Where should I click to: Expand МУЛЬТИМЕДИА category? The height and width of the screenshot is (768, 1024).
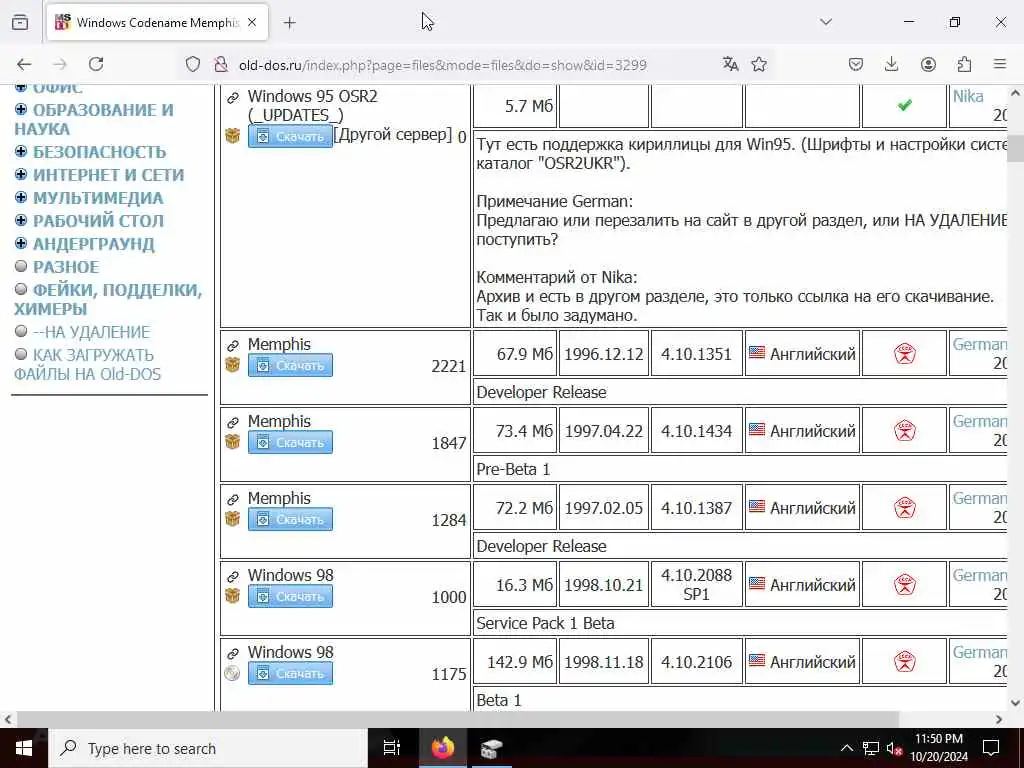pyautogui.click(x=21, y=197)
